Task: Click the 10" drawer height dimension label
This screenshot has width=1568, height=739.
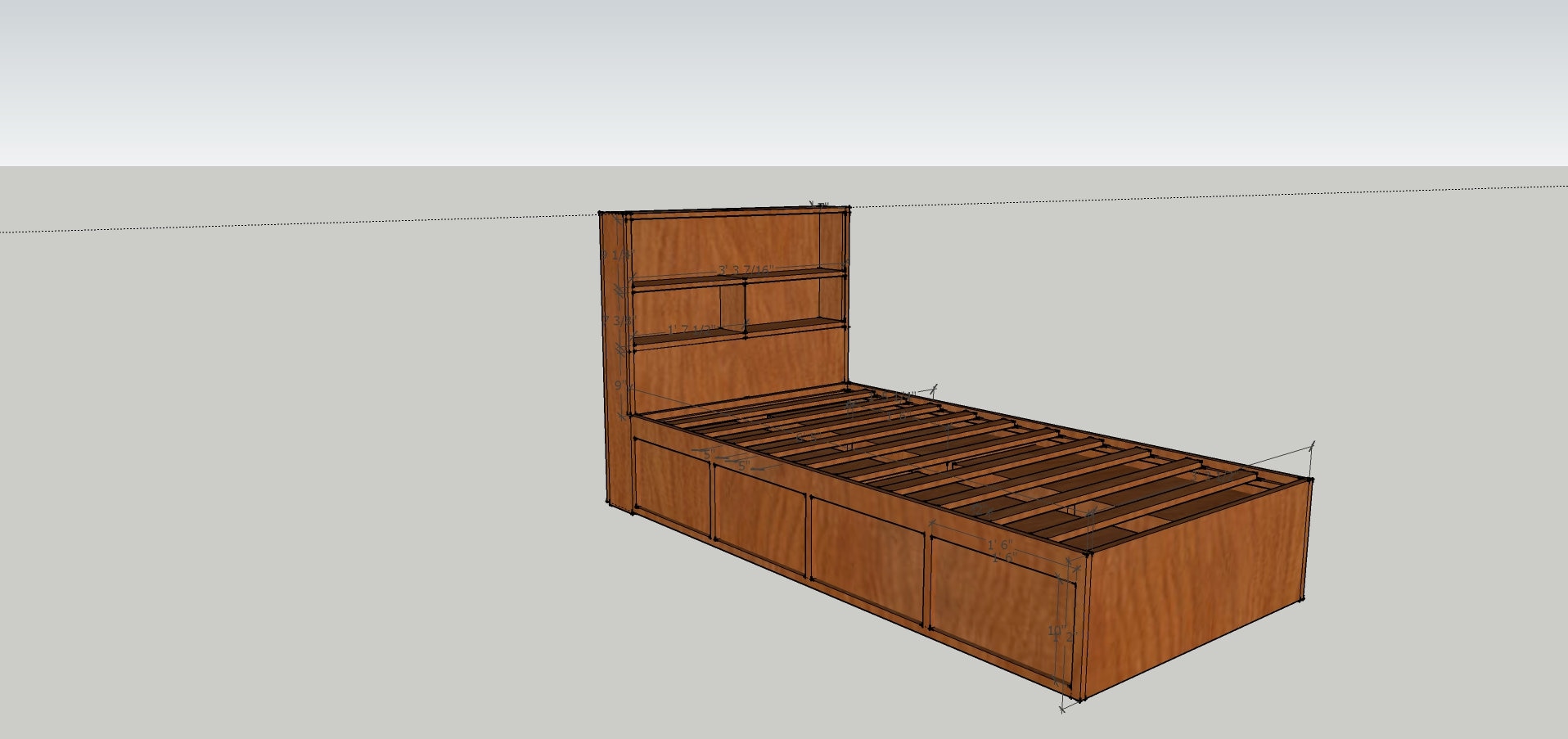Action: click(1056, 631)
